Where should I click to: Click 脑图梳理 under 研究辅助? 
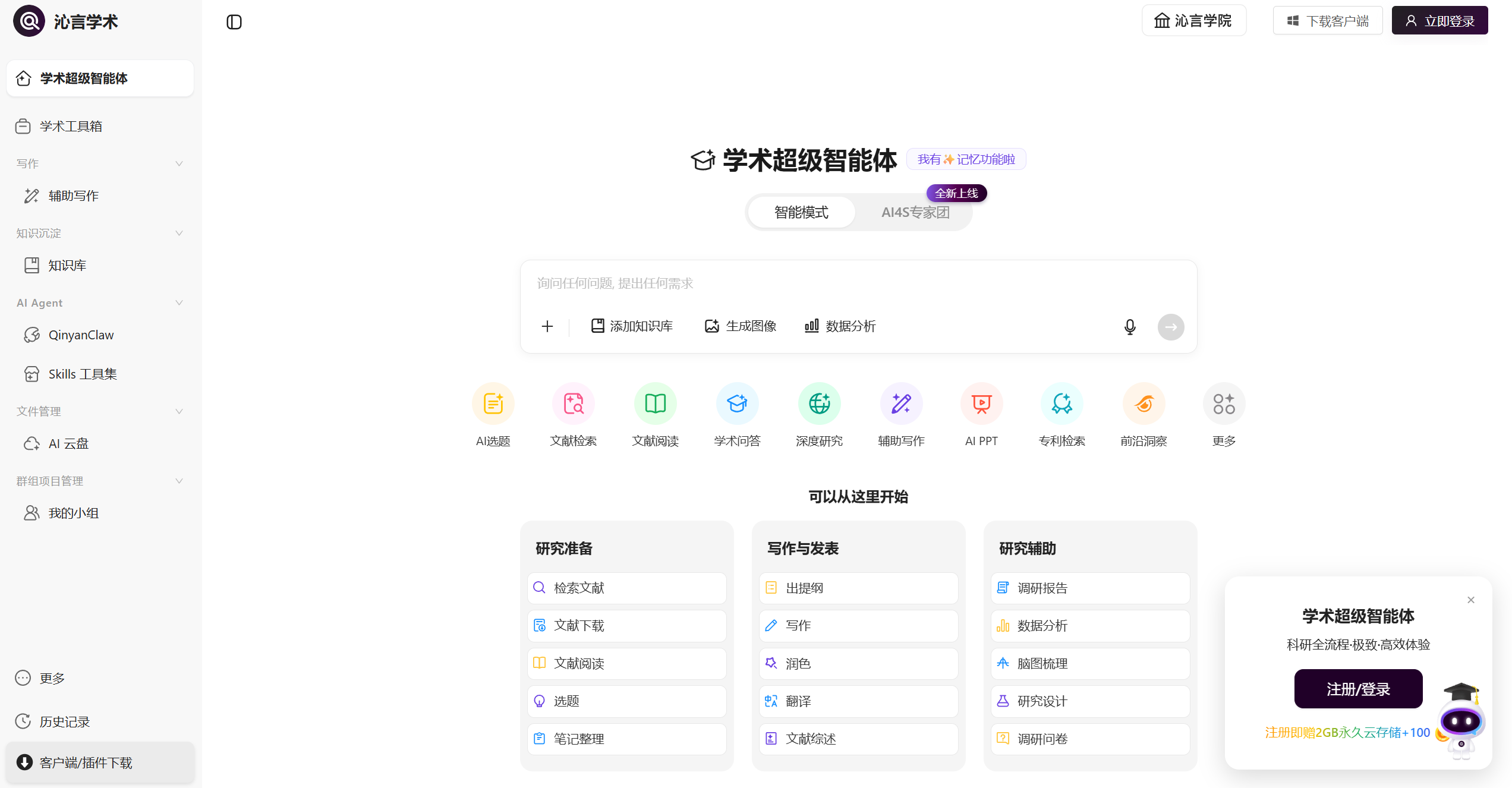(x=1090, y=663)
